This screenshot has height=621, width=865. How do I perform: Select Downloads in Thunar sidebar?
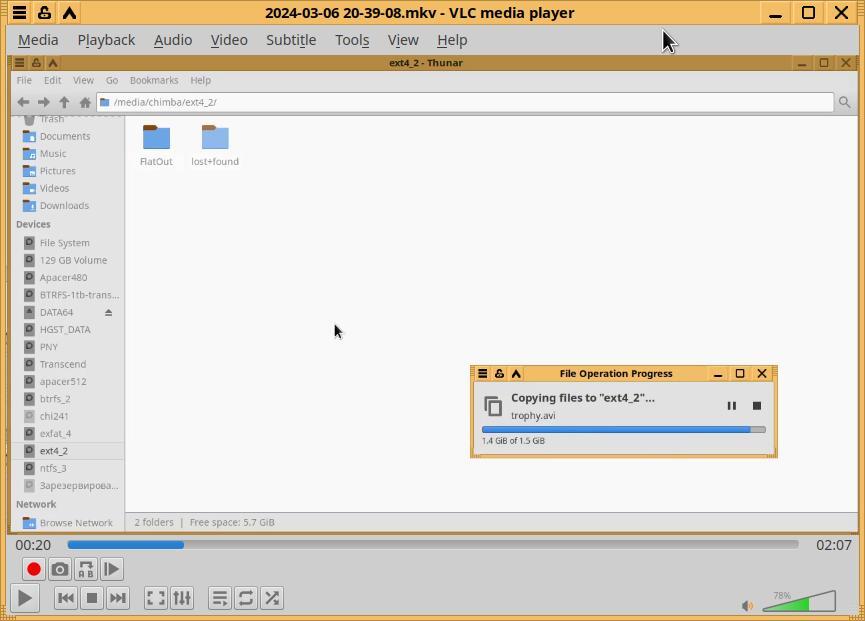[x=64, y=206]
